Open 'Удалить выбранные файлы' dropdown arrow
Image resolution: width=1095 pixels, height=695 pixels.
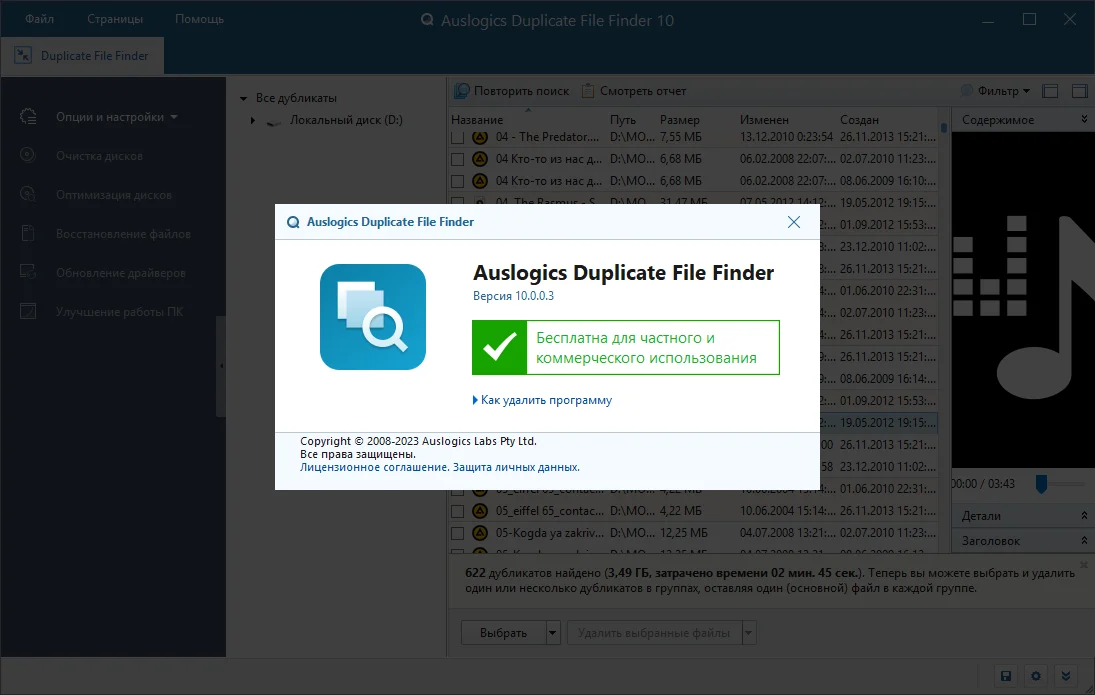coord(749,633)
